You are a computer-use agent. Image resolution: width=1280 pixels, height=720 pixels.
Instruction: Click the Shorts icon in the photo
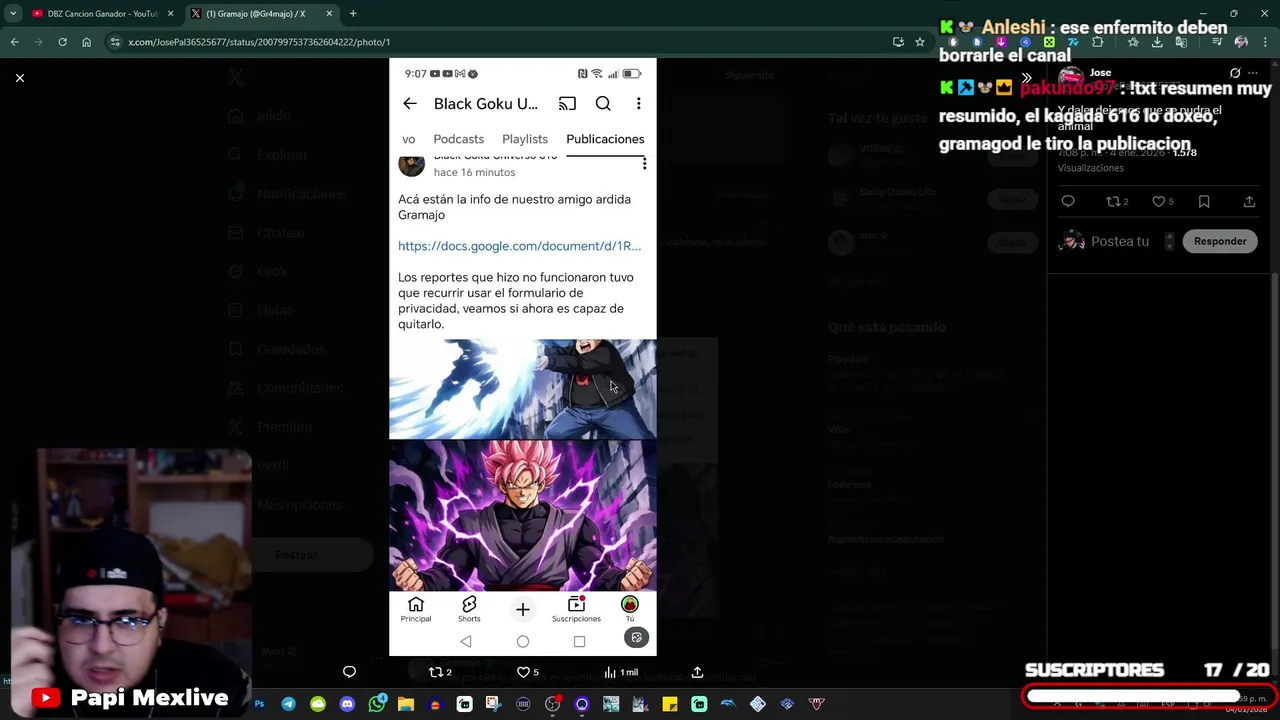(469, 609)
